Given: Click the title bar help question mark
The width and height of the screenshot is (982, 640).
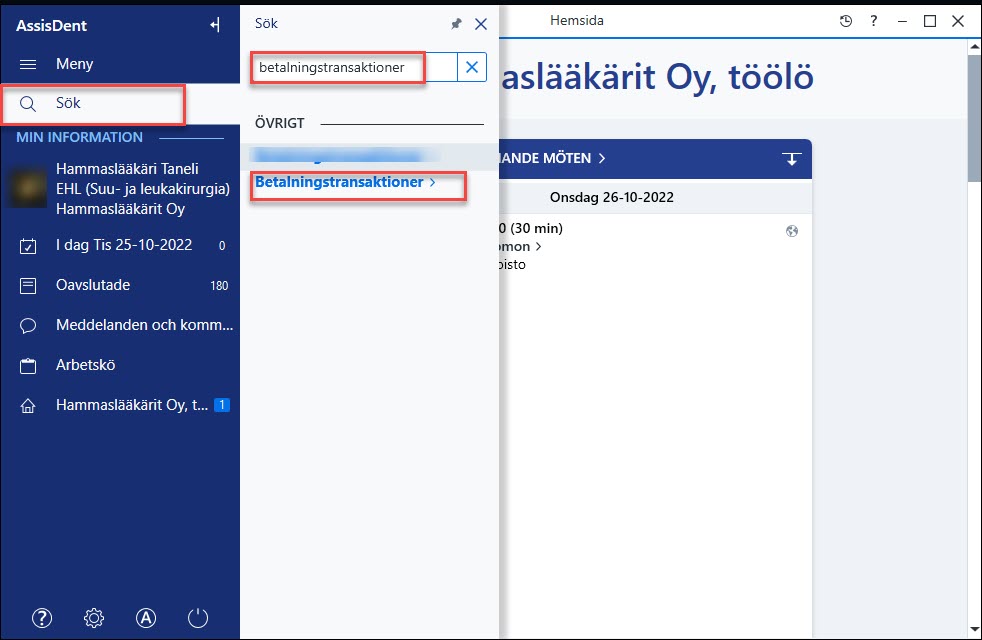Looking at the screenshot, I should tap(874, 21).
